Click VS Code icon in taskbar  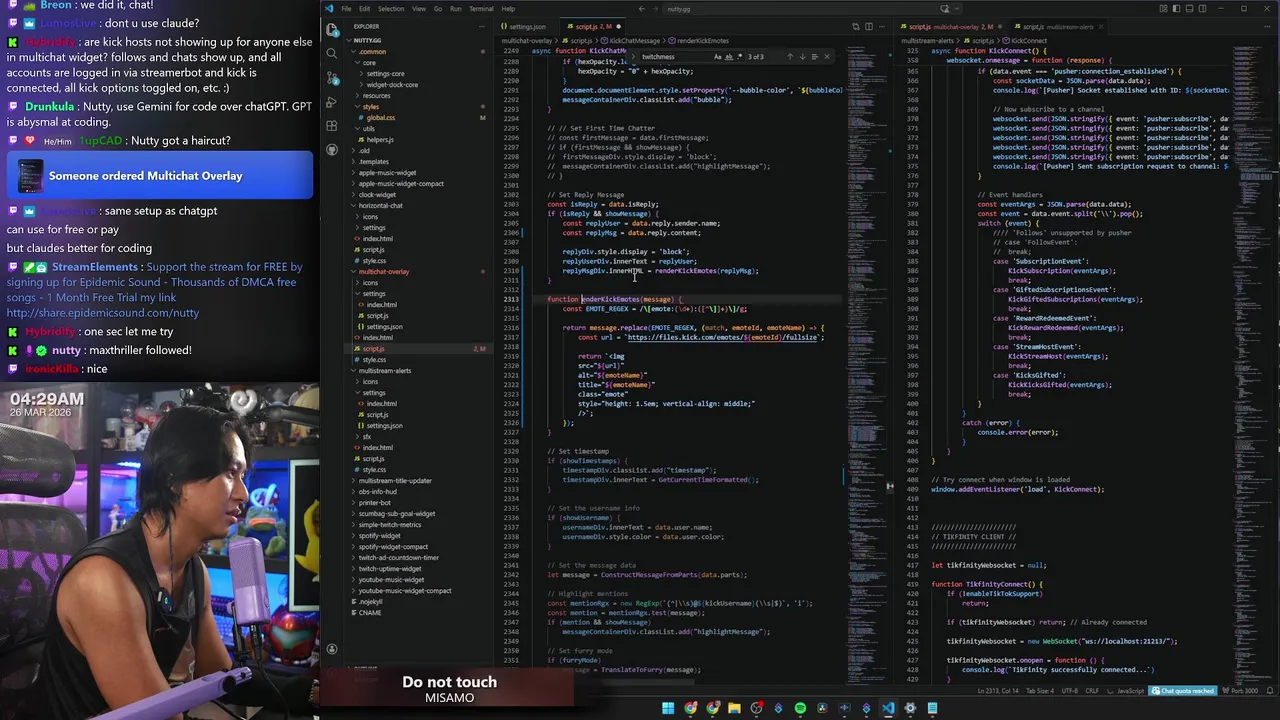(888, 708)
